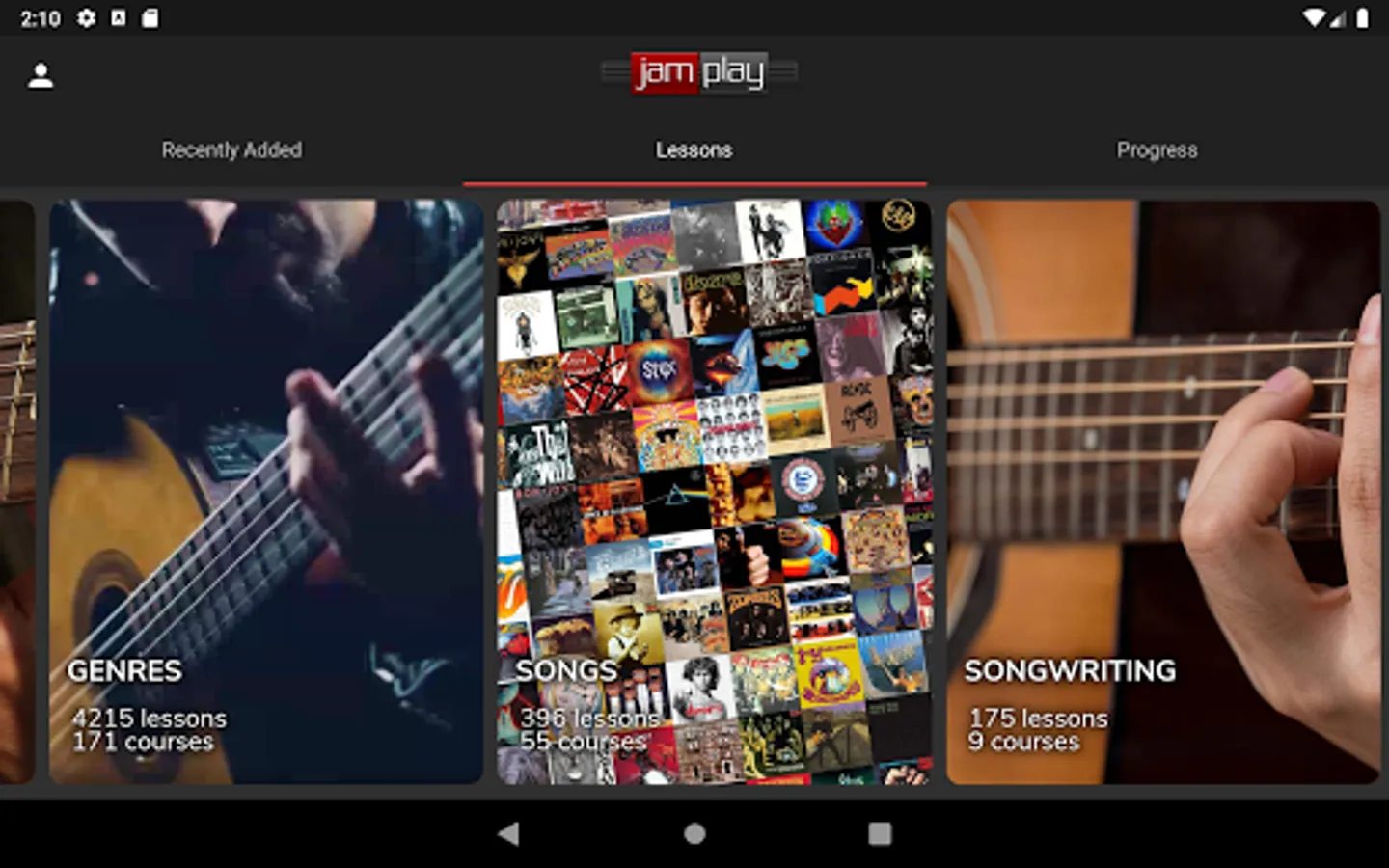The height and width of the screenshot is (868, 1389).
Task: Click the '396 lessons' label
Action: [x=589, y=719]
